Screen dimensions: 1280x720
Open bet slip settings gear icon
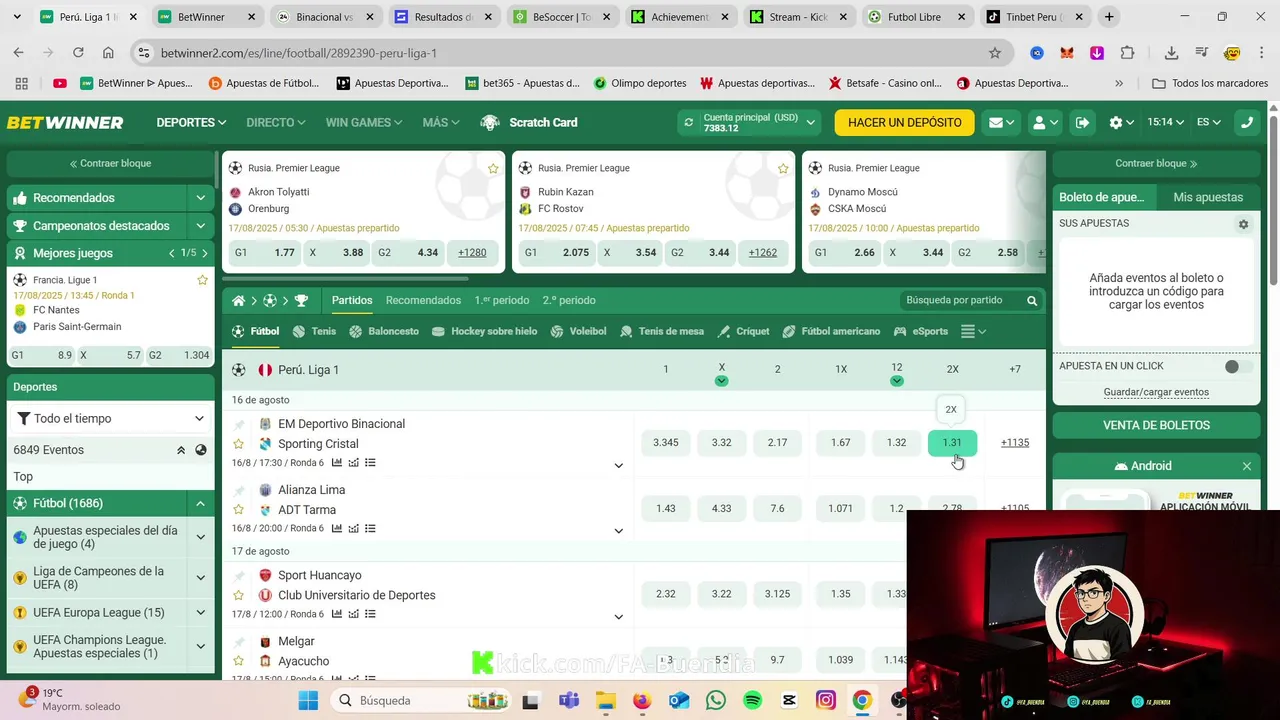pos(1243,224)
